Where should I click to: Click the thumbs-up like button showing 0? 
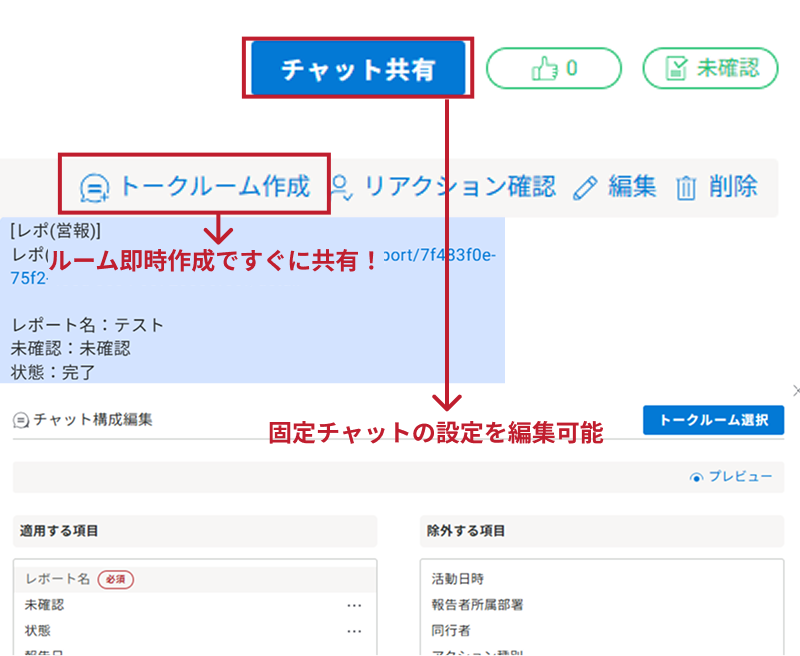pyautogui.click(x=554, y=68)
